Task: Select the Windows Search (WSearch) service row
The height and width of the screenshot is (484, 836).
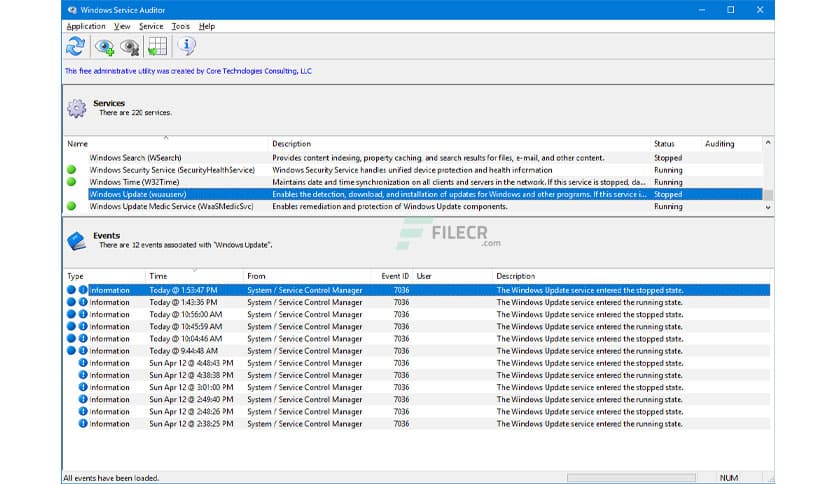Action: point(414,158)
